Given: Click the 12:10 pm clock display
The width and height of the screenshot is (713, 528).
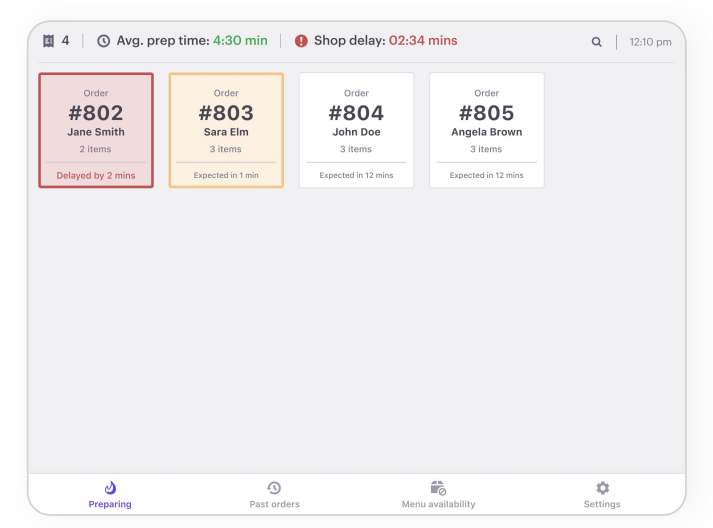Looking at the screenshot, I should [650, 42].
